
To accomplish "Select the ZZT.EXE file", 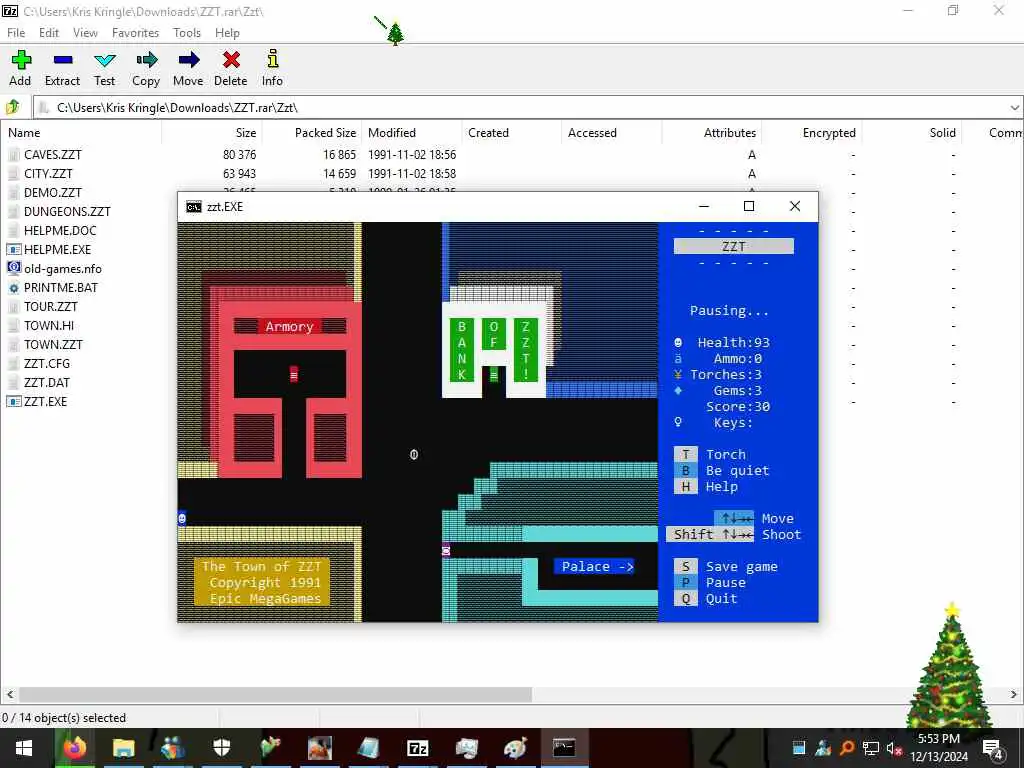I will (x=46, y=401).
